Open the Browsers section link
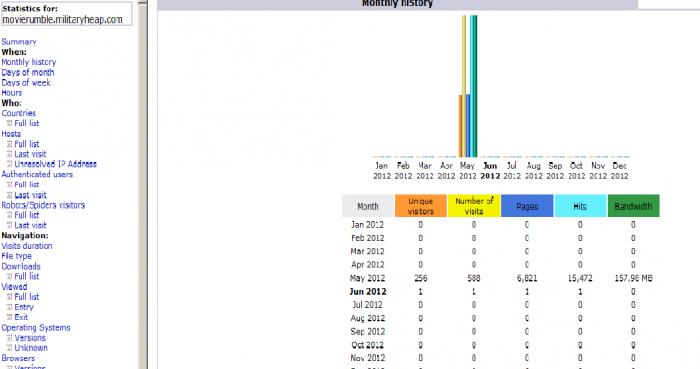The height and width of the screenshot is (369, 700). (18, 358)
